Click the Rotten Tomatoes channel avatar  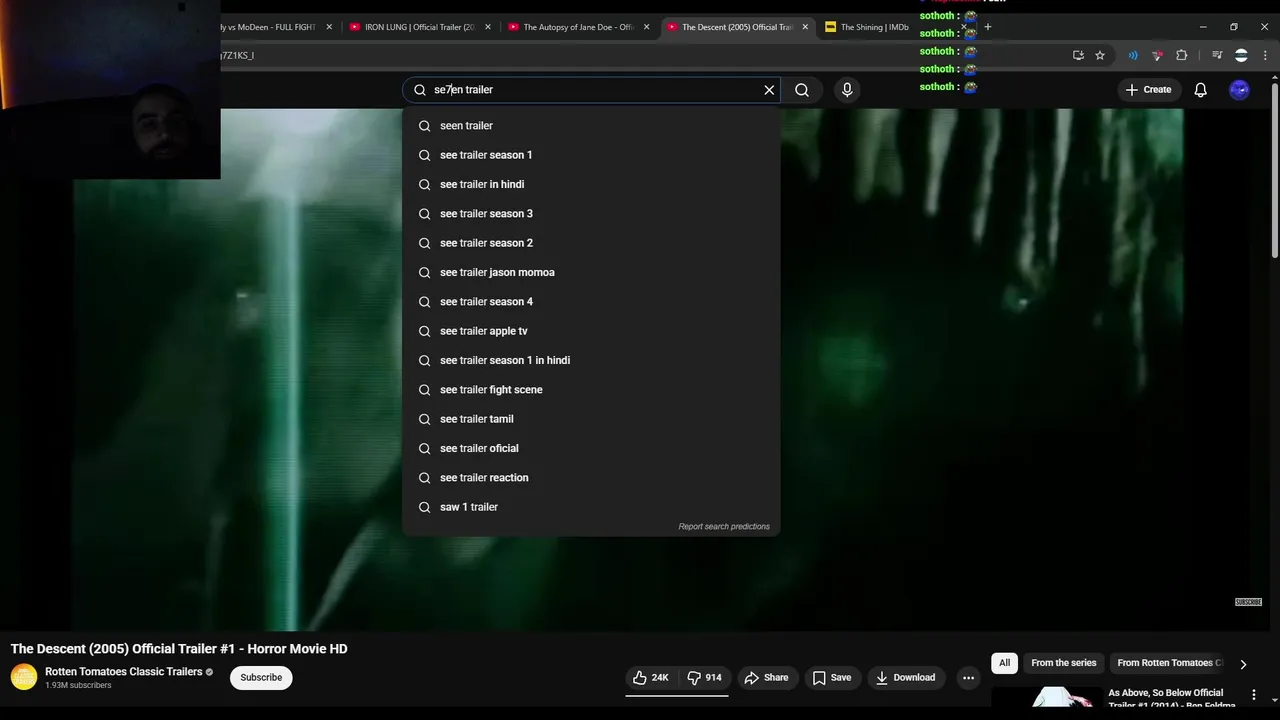(23, 677)
